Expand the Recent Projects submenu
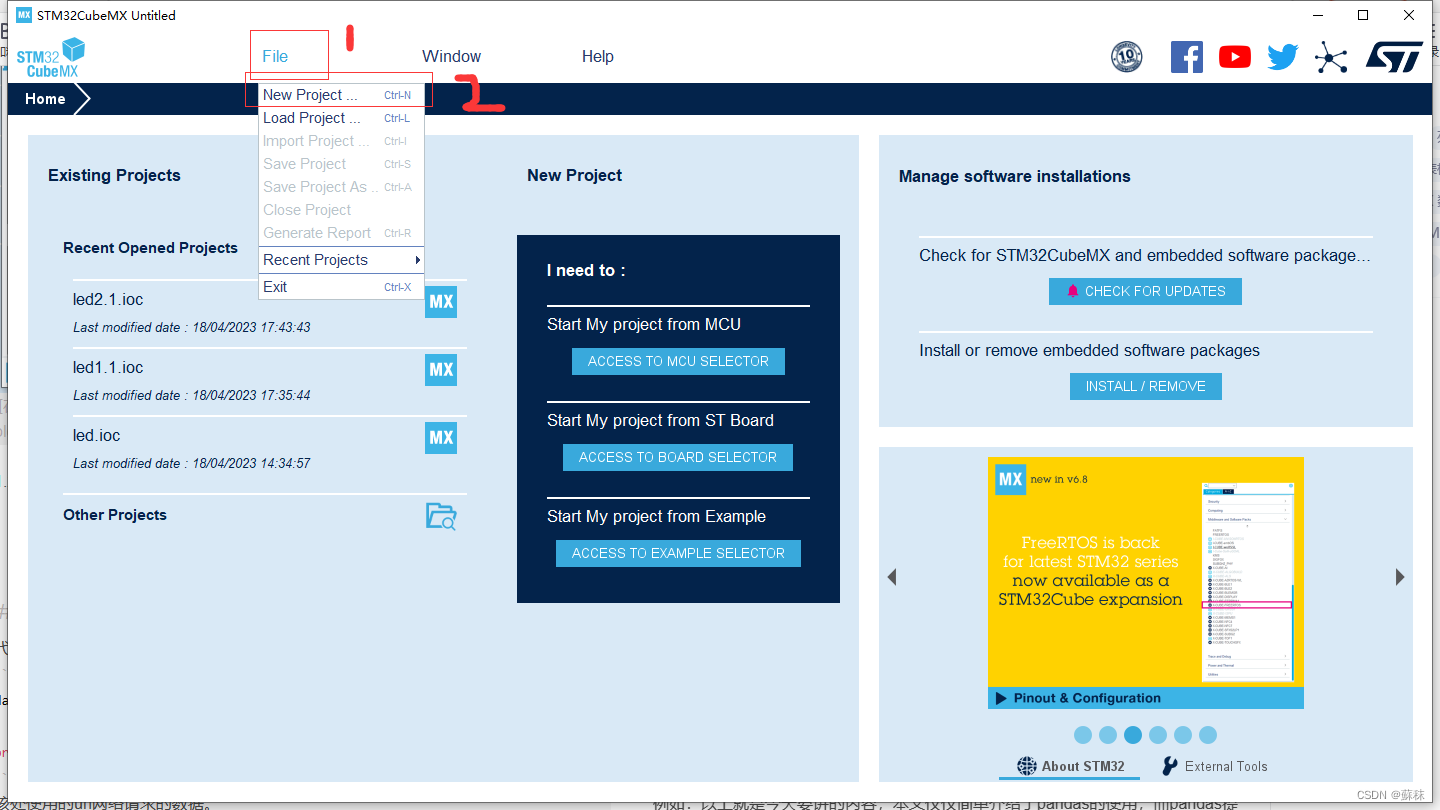 (x=341, y=260)
